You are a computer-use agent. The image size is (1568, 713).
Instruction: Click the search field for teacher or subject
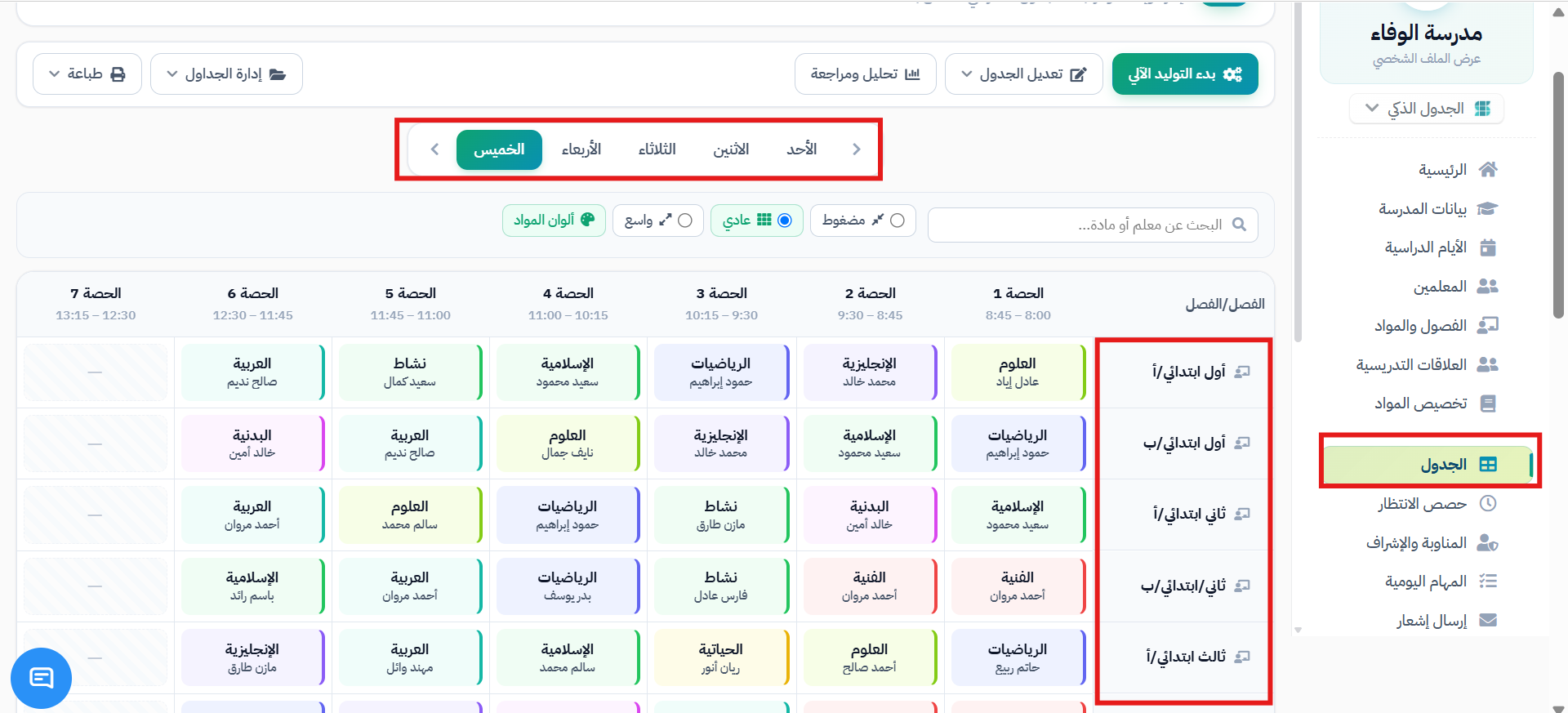point(1093,225)
